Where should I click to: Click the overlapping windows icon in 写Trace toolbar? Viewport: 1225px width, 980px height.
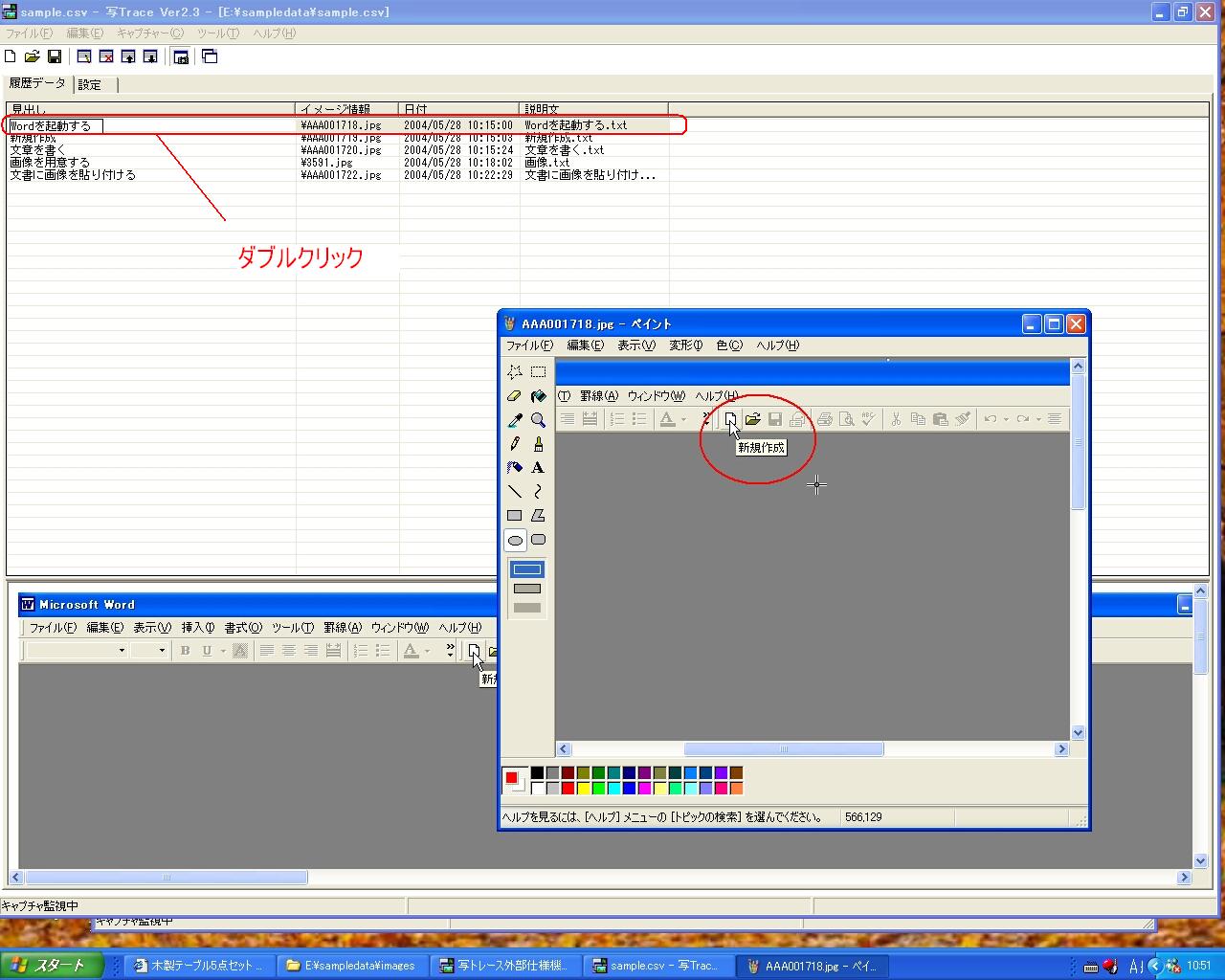(210, 56)
